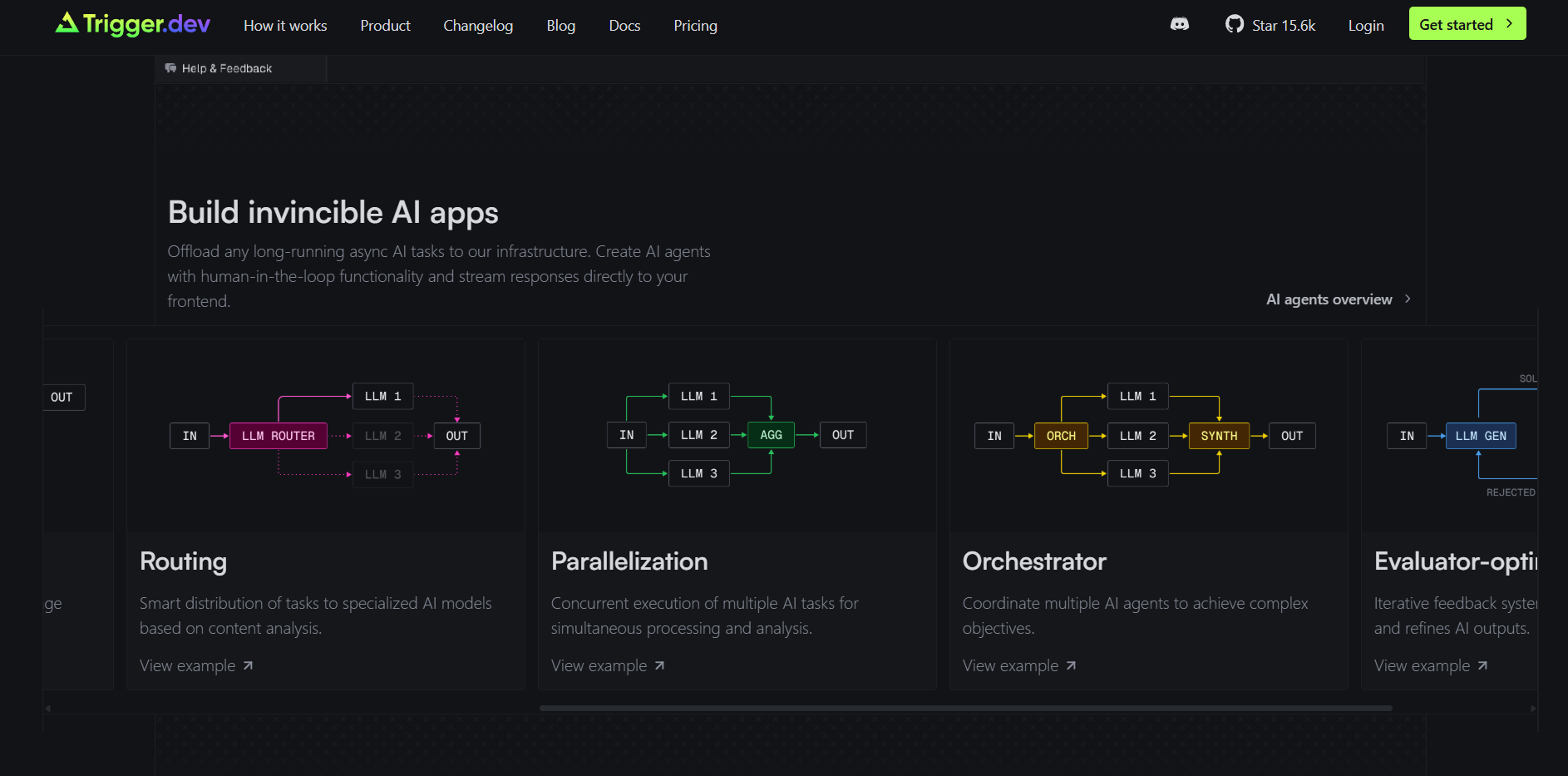Click the Routing diagram thumbnail
1568x776 pixels.
pyautogui.click(x=325, y=435)
